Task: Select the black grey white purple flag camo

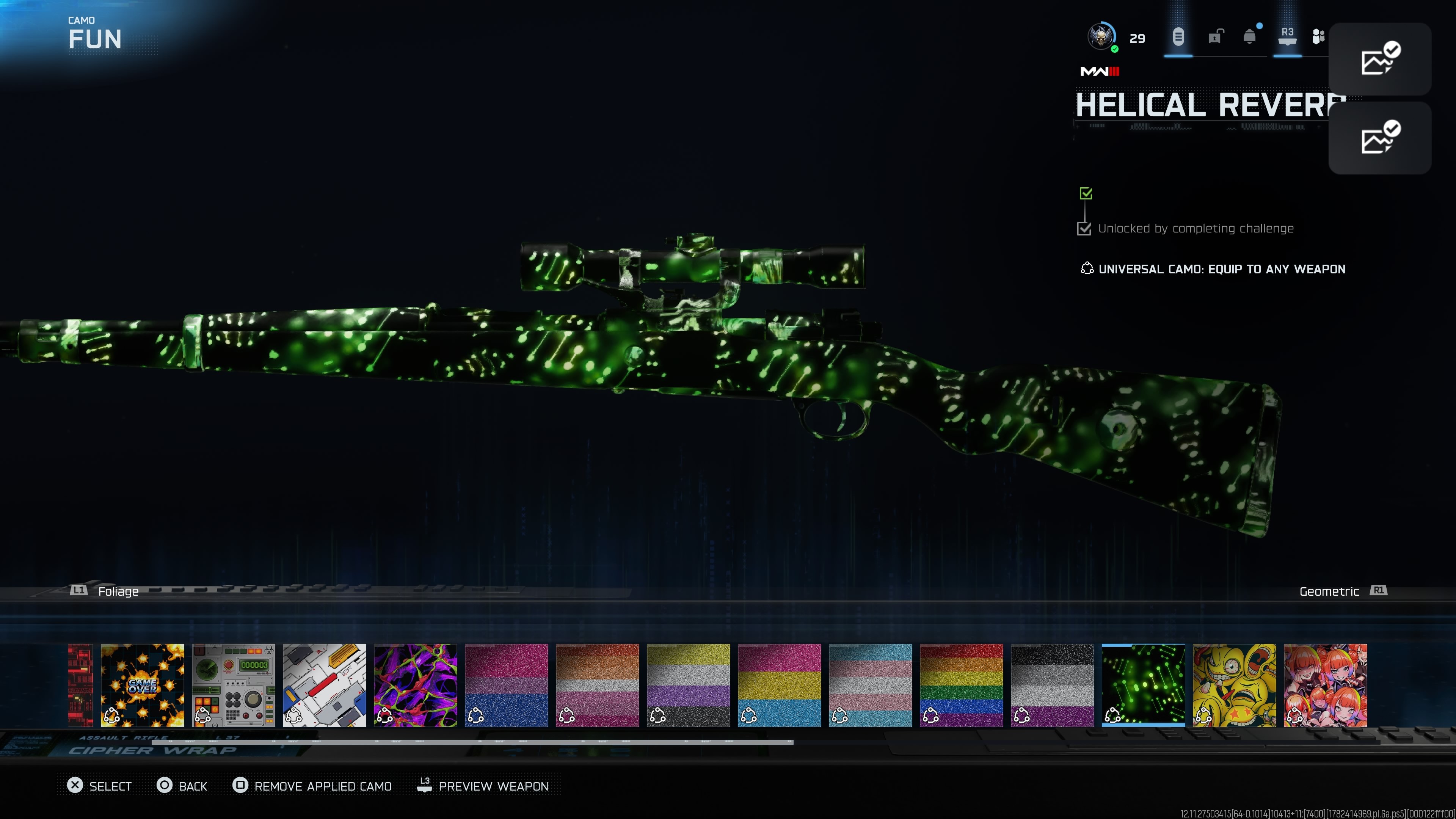Action: point(1053,685)
